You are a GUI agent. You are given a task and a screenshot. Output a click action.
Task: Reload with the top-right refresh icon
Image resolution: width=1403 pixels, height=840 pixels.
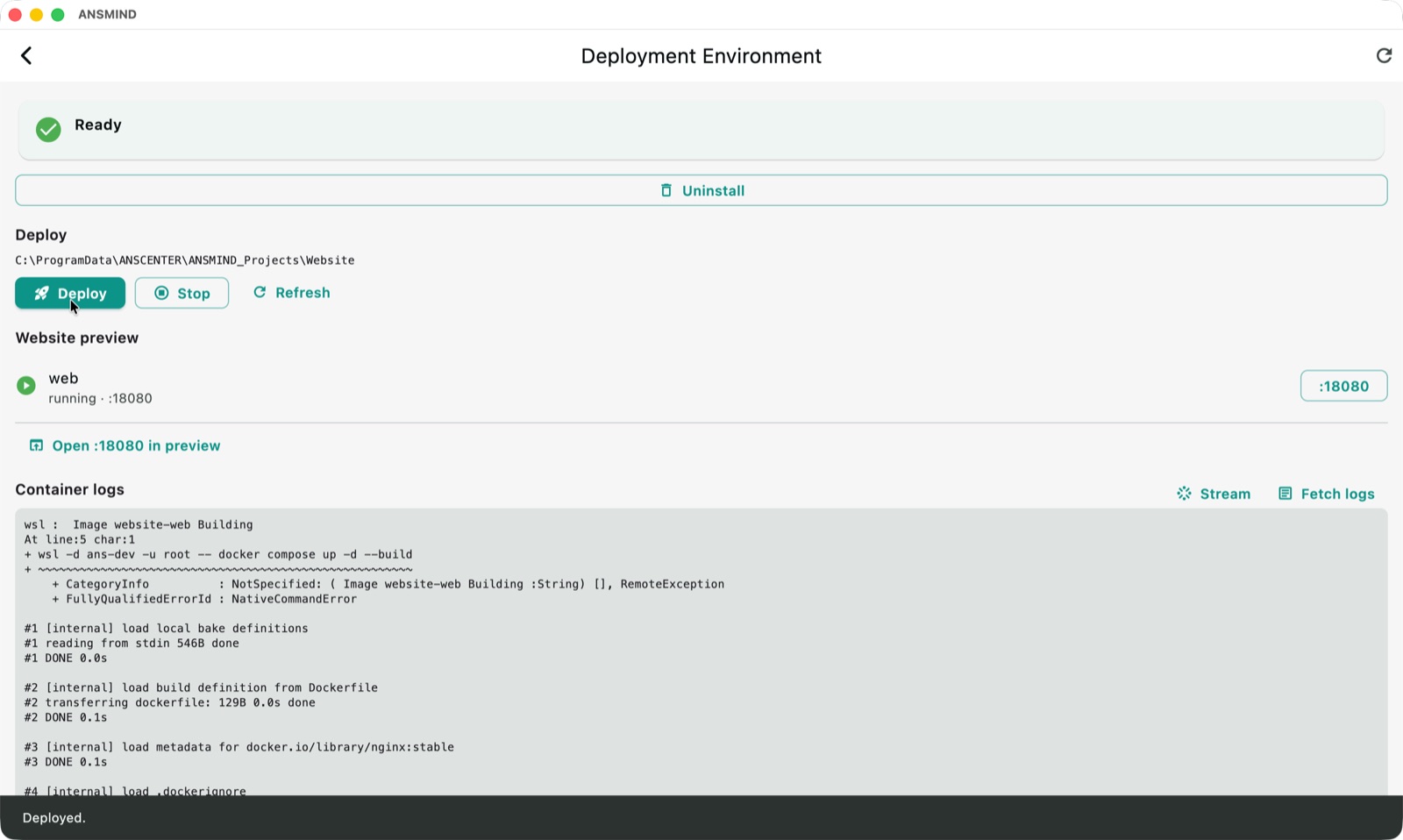tap(1384, 56)
